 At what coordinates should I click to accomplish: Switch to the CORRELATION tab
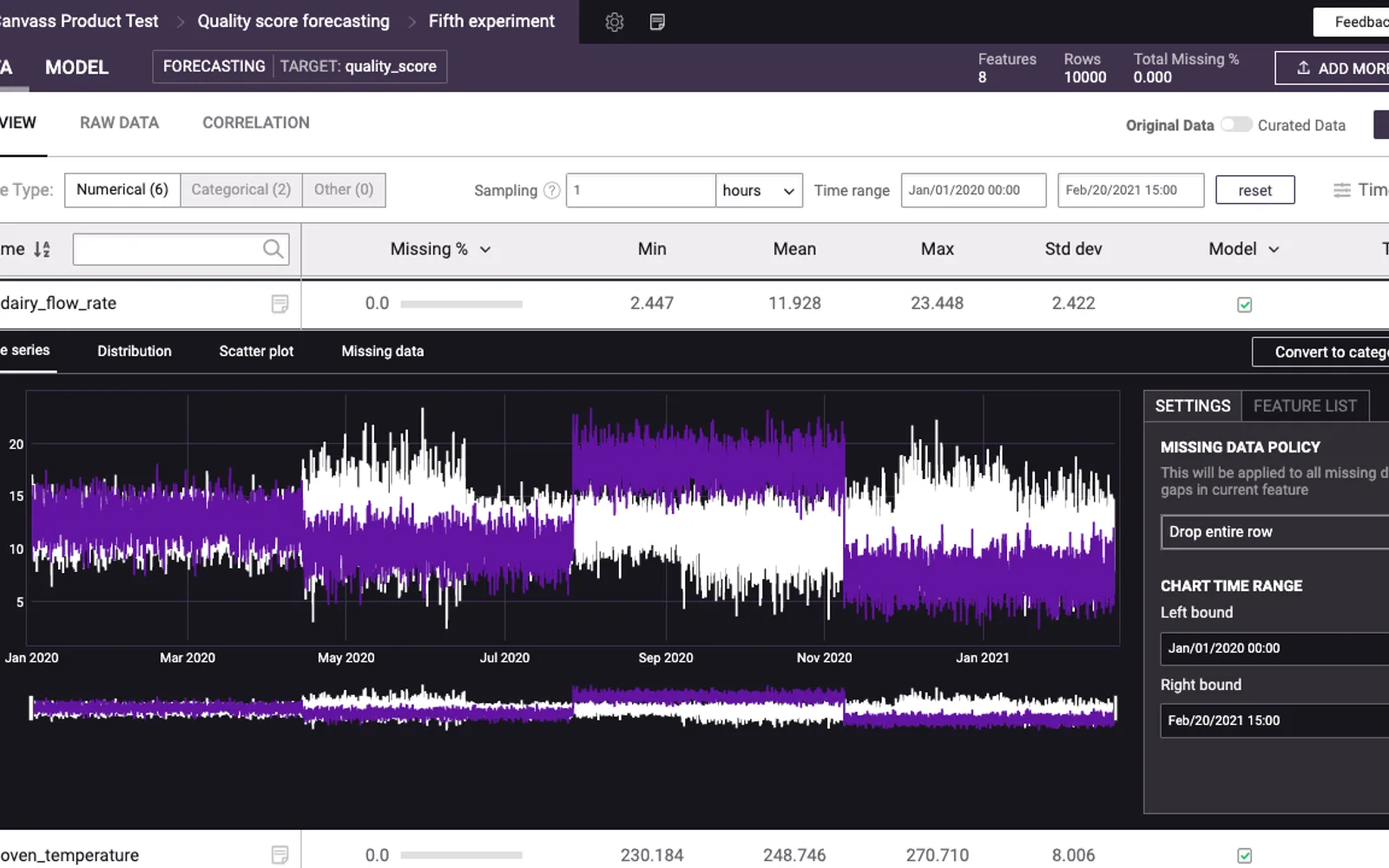(x=256, y=123)
